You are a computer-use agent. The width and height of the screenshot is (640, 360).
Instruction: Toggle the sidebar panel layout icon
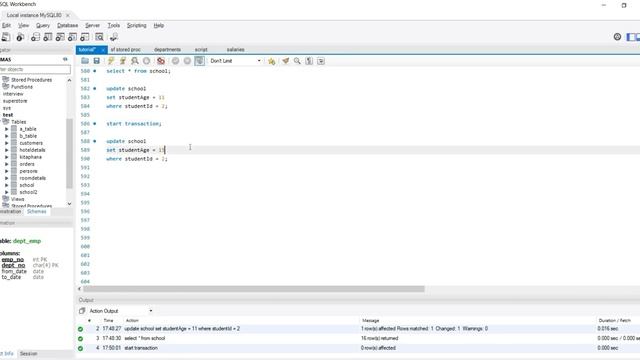(631, 37)
